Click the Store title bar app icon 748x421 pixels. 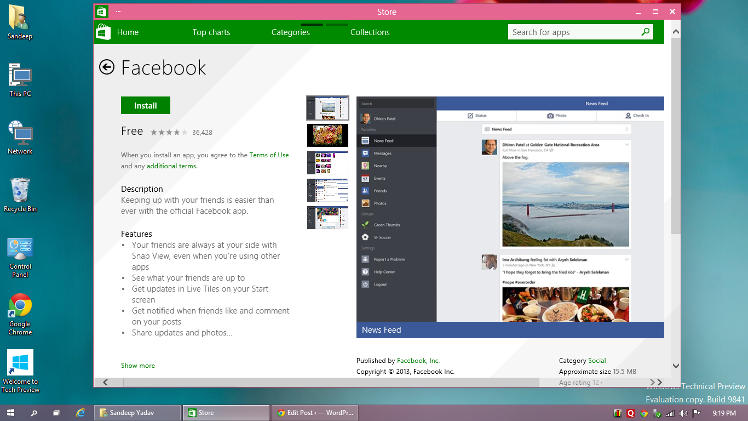[x=102, y=11]
